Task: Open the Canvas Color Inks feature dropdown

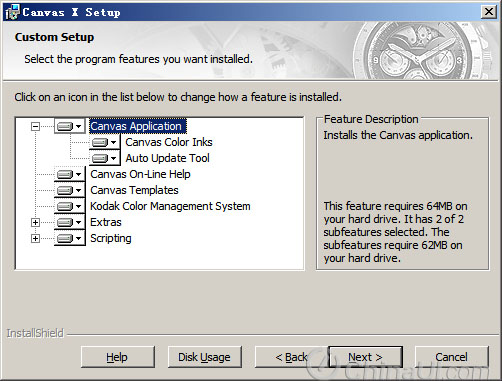Action: pos(104,142)
